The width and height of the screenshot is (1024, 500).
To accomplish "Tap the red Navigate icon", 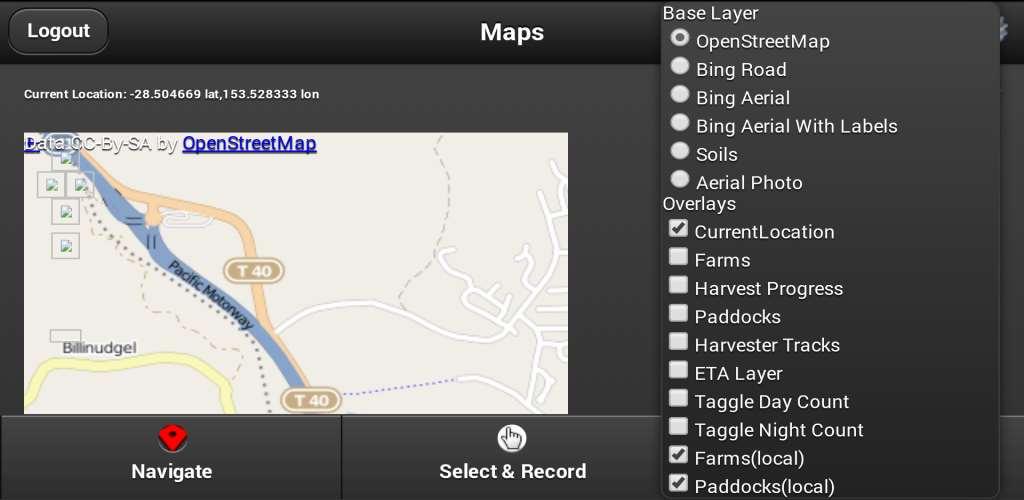I will (172, 438).
